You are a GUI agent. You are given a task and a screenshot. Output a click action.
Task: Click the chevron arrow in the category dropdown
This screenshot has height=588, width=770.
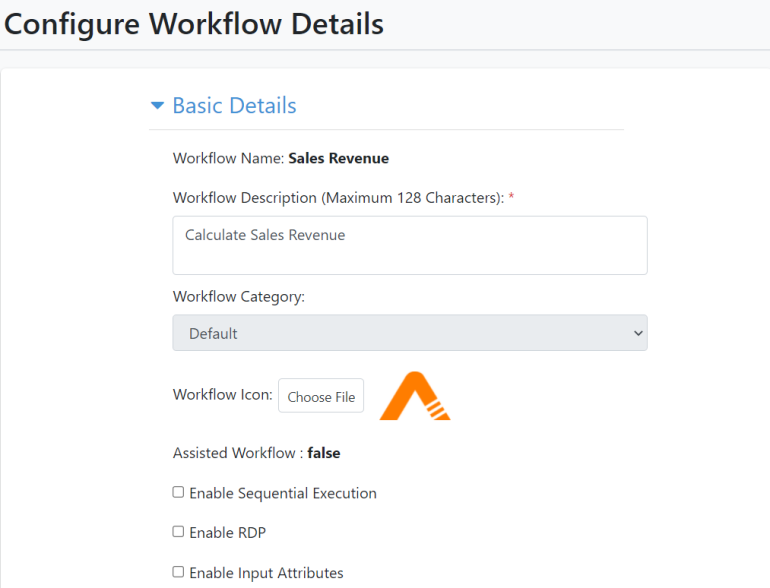pyautogui.click(x=638, y=333)
